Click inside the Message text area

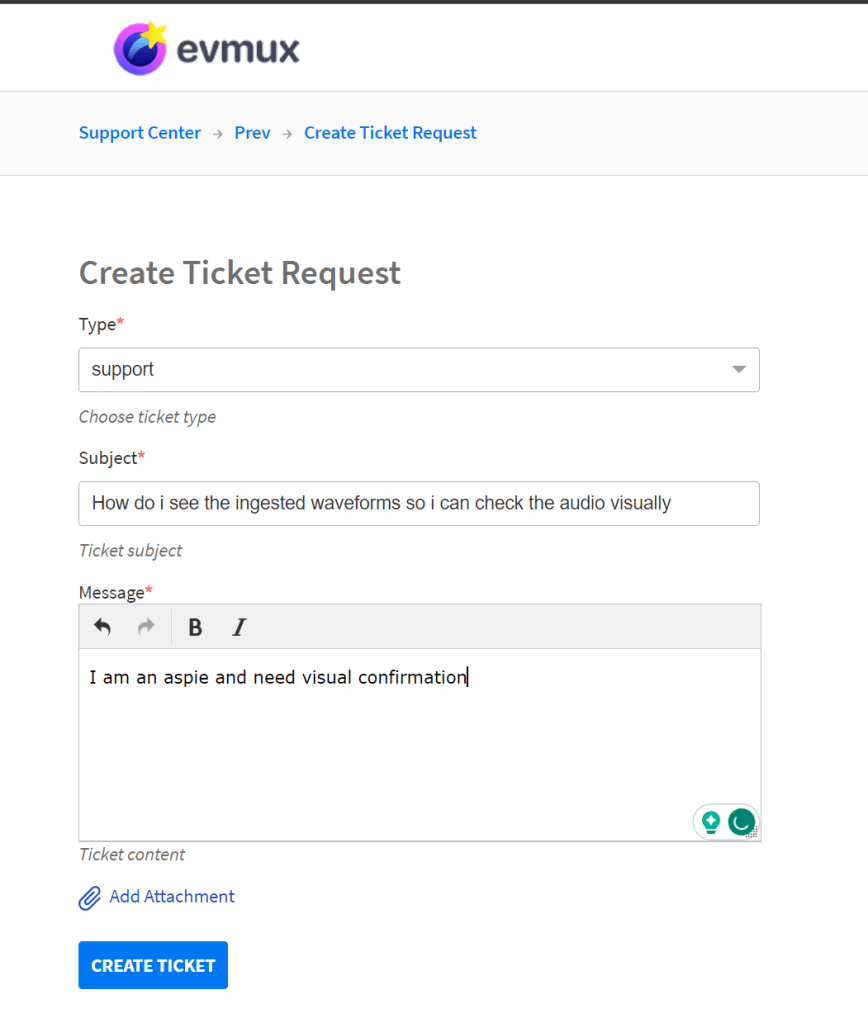420,744
